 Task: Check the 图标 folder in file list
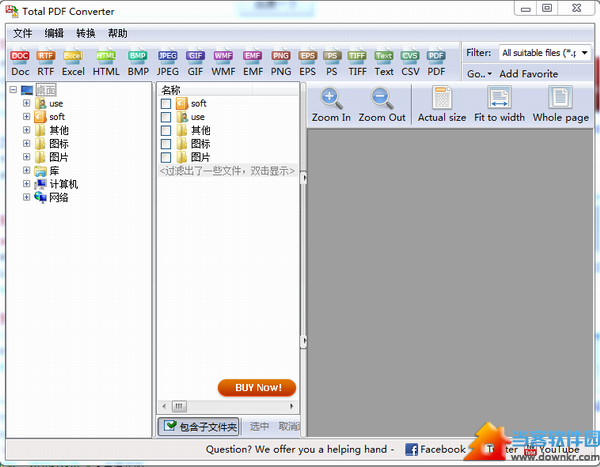coord(166,144)
